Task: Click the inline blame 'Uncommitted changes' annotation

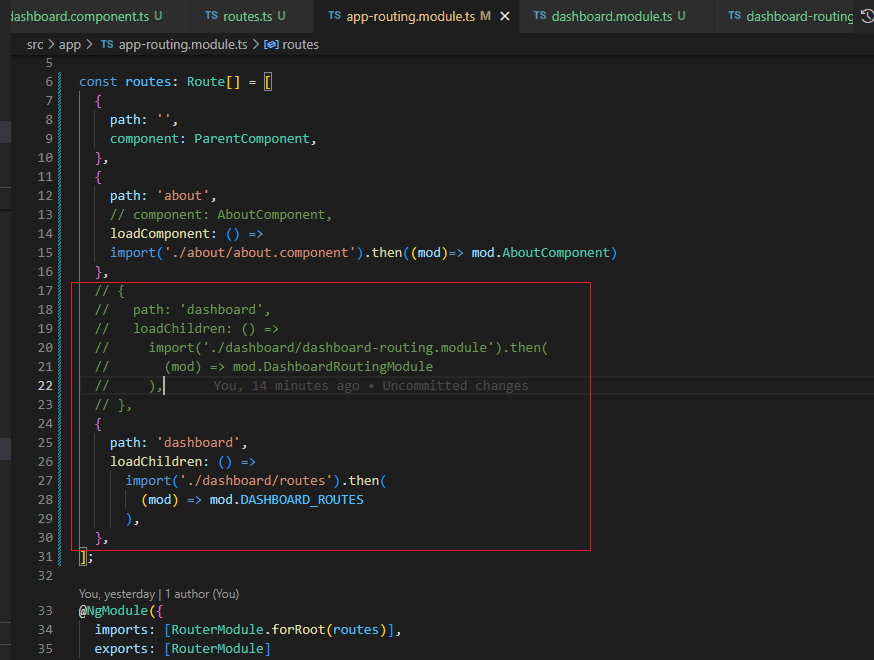Action: coord(370,386)
